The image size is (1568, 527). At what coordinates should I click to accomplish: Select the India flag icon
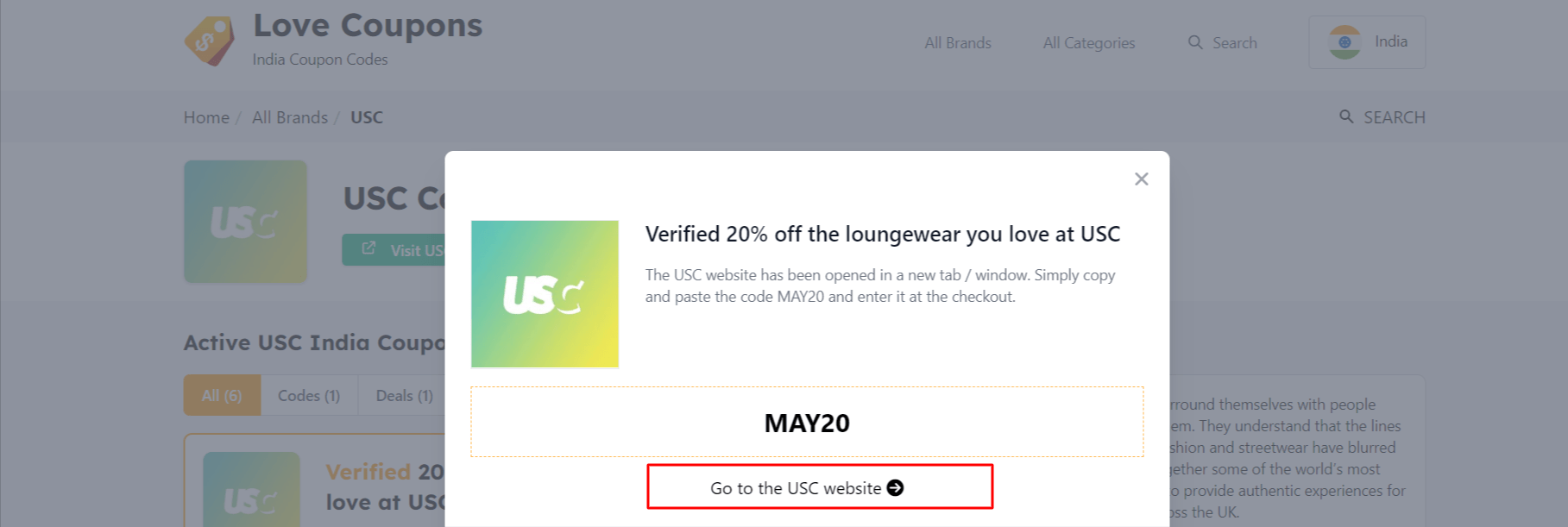(x=1344, y=41)
